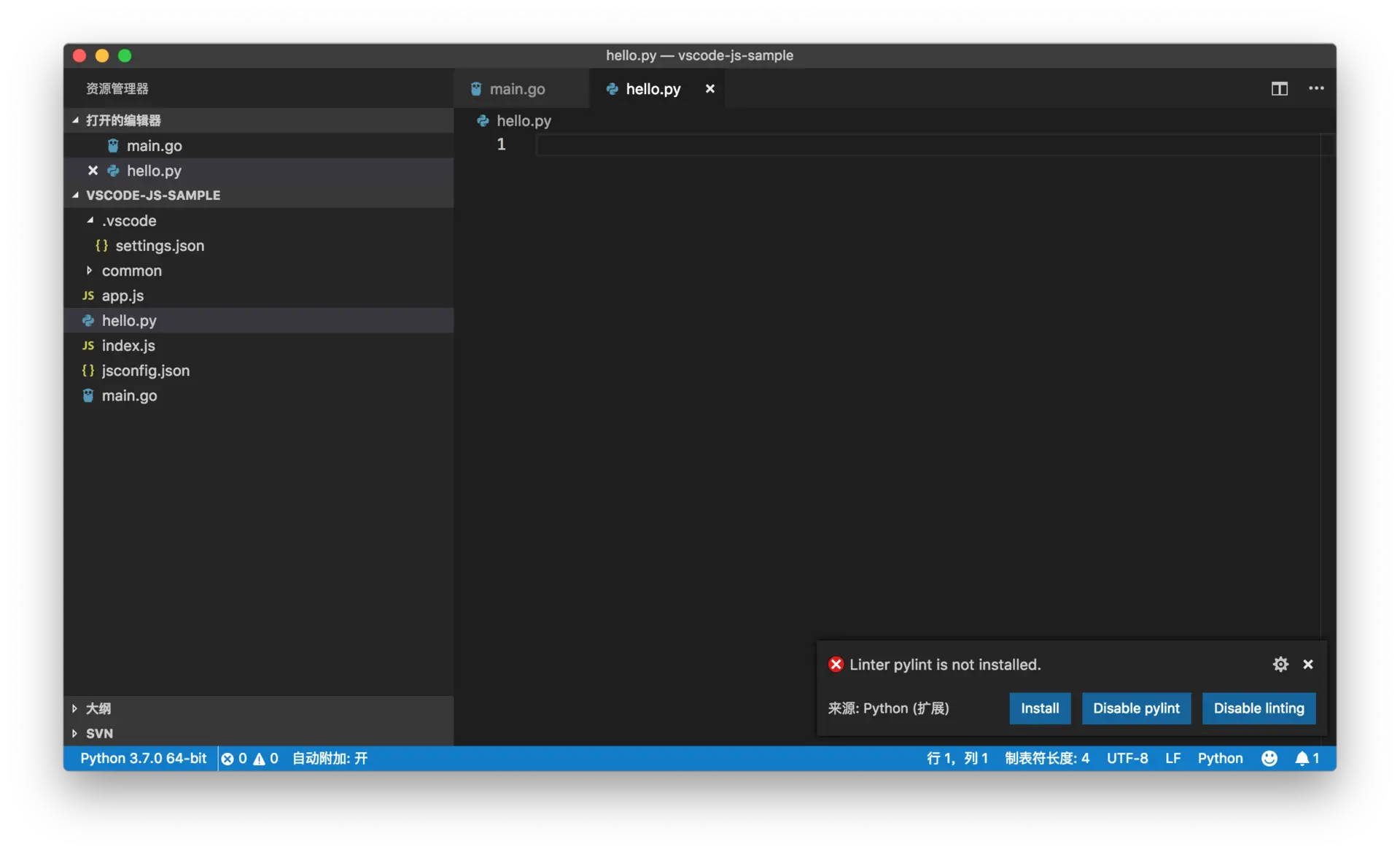Screen dimensions: 1400x855
Task: Select Python 3.7.0 64-bit interpreter
Action: coord(143,758)
